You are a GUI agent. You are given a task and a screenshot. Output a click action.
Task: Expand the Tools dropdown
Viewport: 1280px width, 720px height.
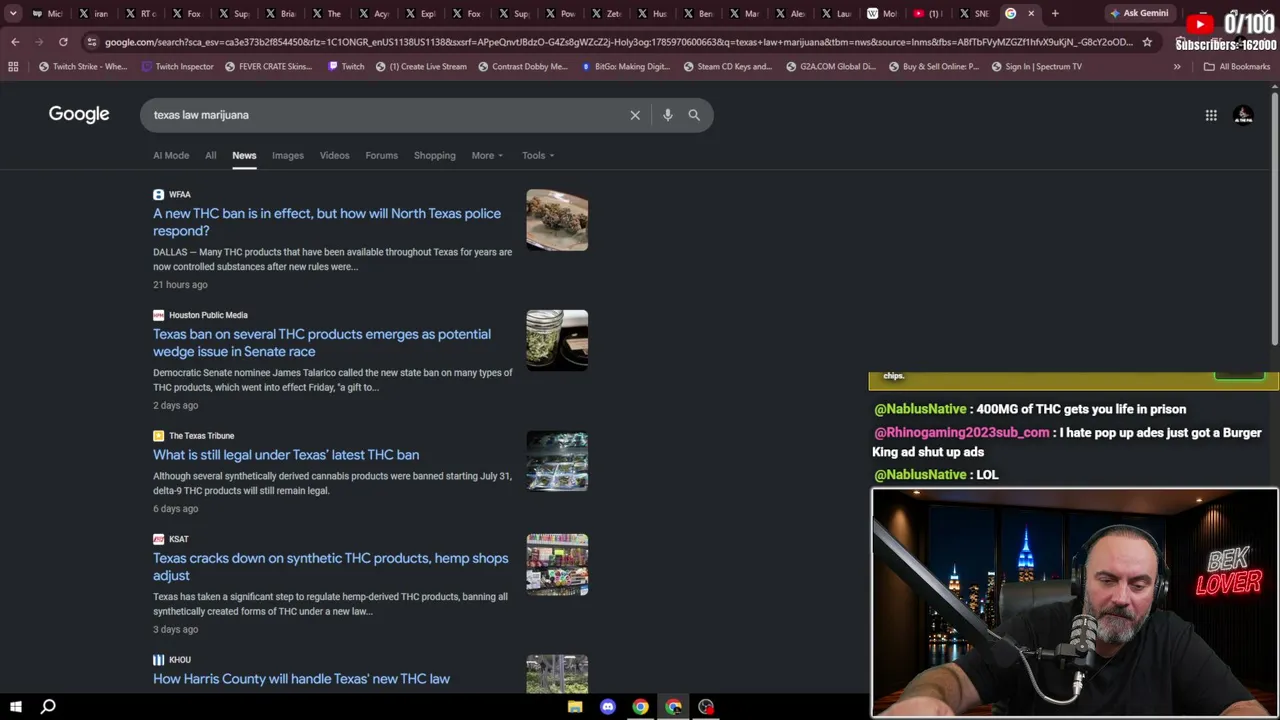(538, 155)
